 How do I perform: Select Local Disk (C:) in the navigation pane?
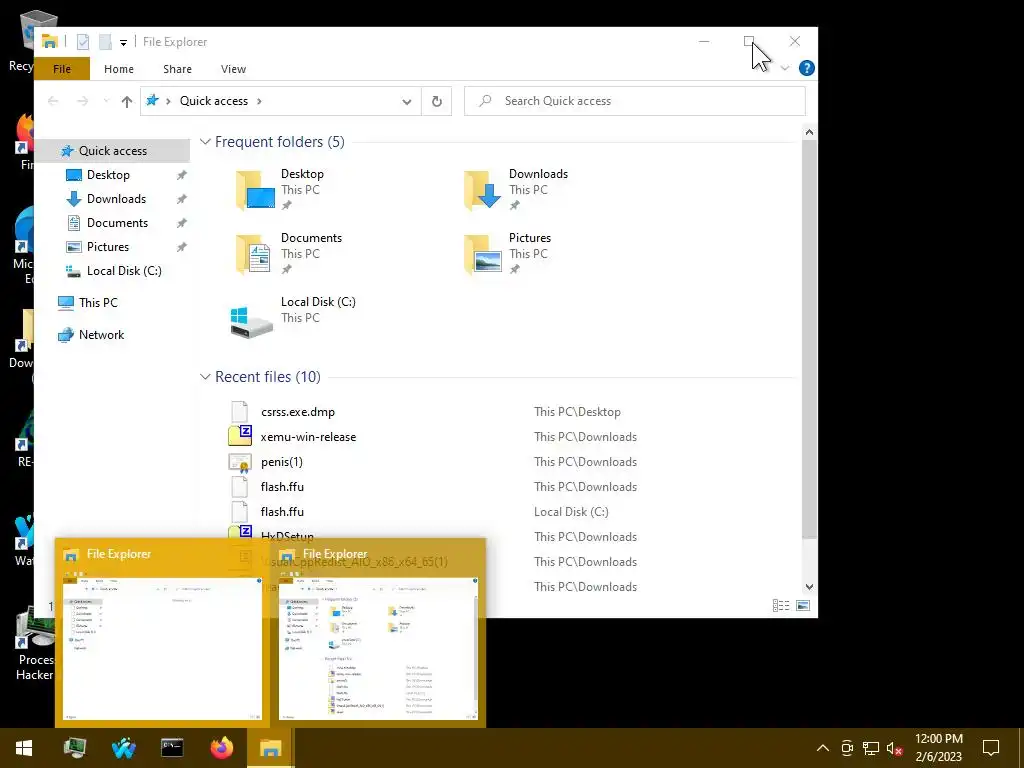click(123, 271)
